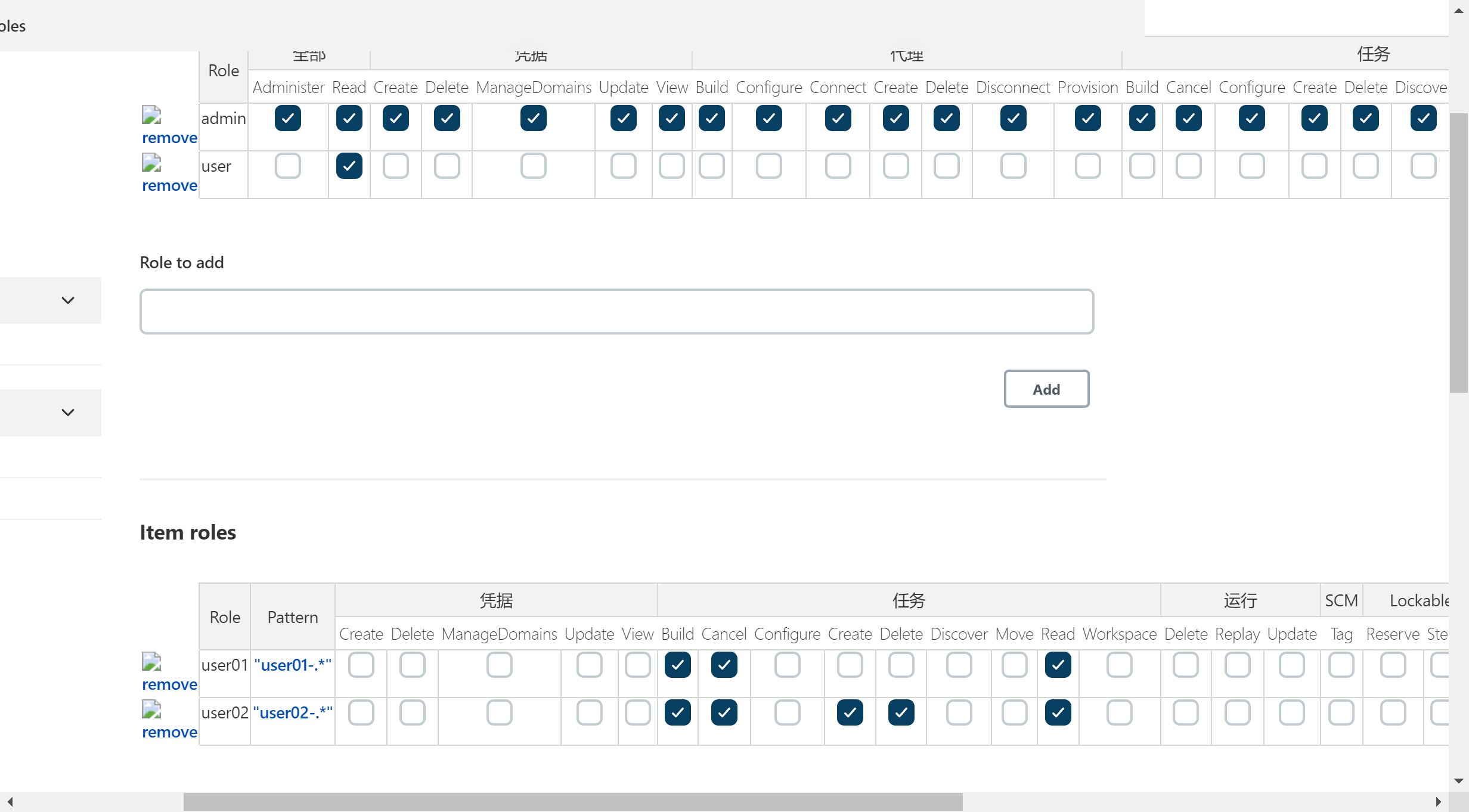1469x812 pixels.
Task: Uncheck the Cancel permission for user02
Action: coord(724,712)
